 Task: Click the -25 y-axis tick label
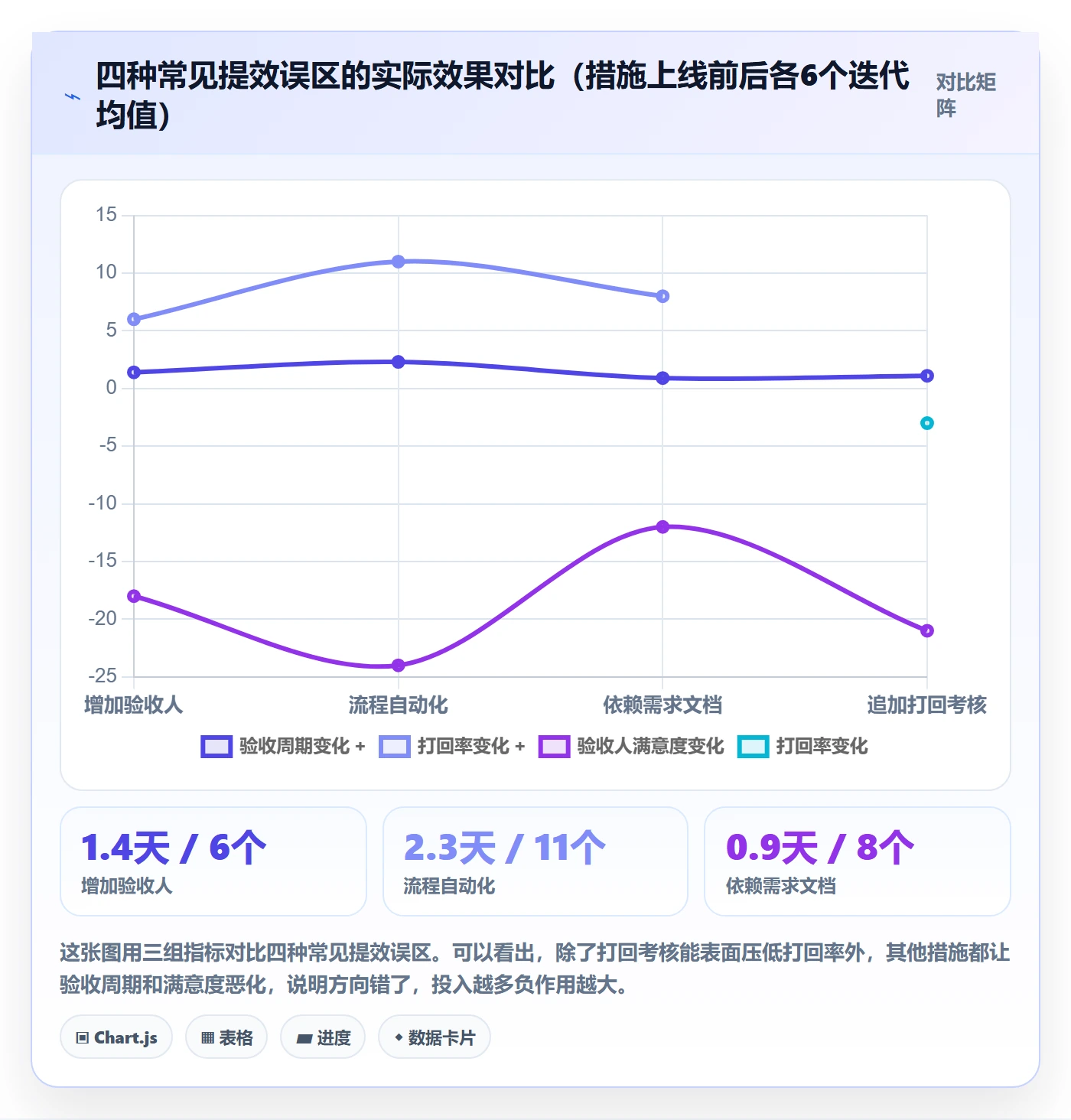pyautogui.click(x=103, y=676)
